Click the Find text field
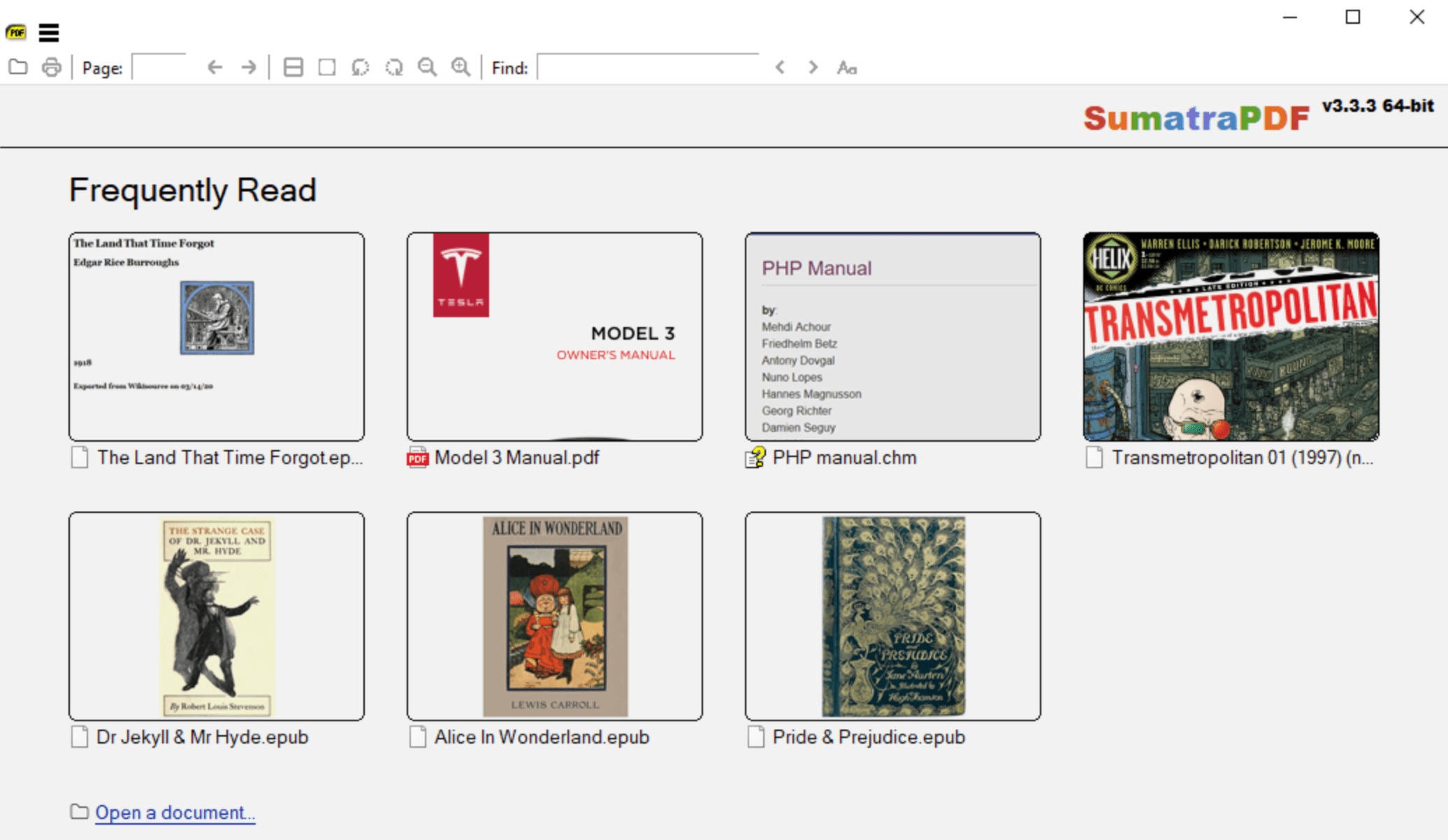Screen dimensions: 1448x840 coord(647,67)
